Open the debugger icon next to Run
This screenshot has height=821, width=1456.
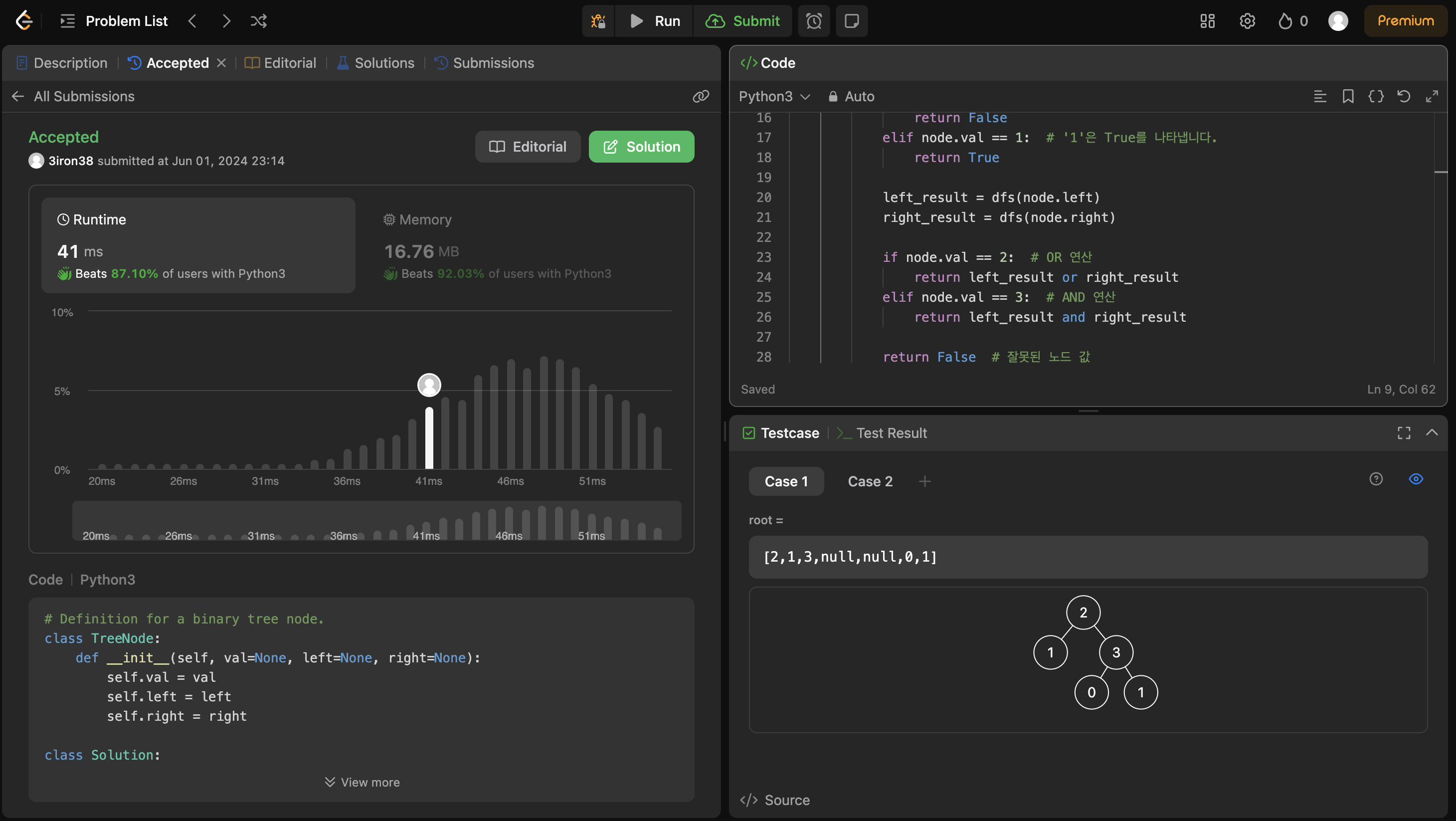pos(598,21)
